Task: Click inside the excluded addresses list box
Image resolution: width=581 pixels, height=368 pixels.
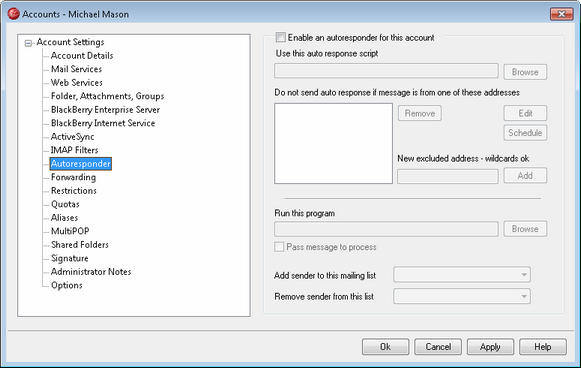Action: tap(333, 143)
